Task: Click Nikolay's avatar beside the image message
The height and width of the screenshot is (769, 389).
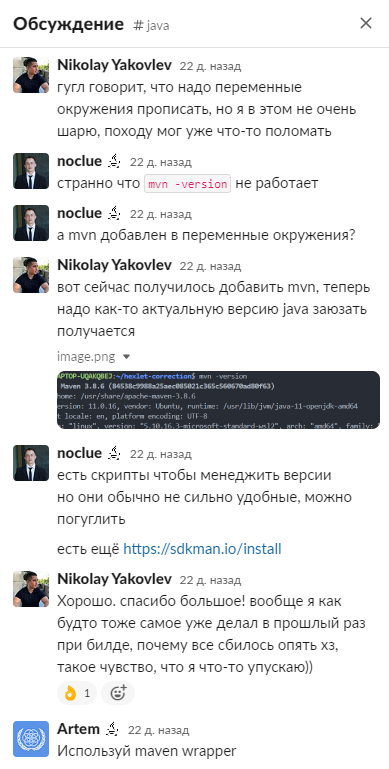Action: pyautogui.click(x=31, y=275)
